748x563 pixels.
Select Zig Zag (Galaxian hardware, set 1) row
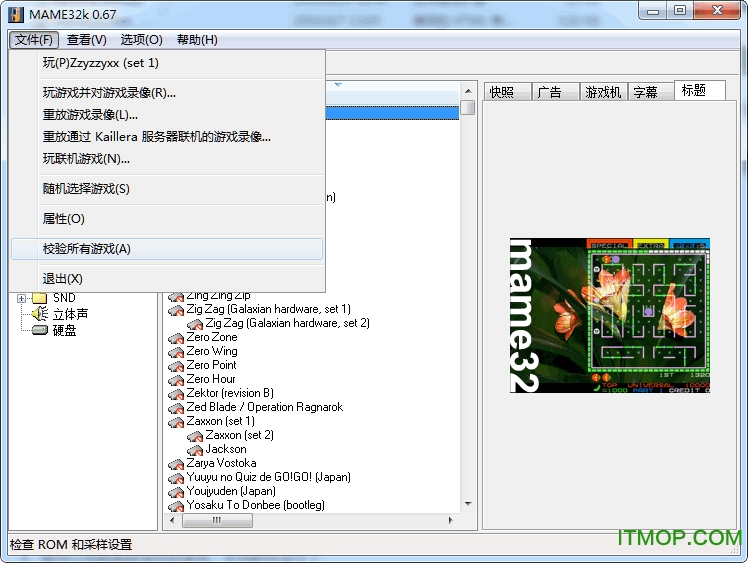269,309
